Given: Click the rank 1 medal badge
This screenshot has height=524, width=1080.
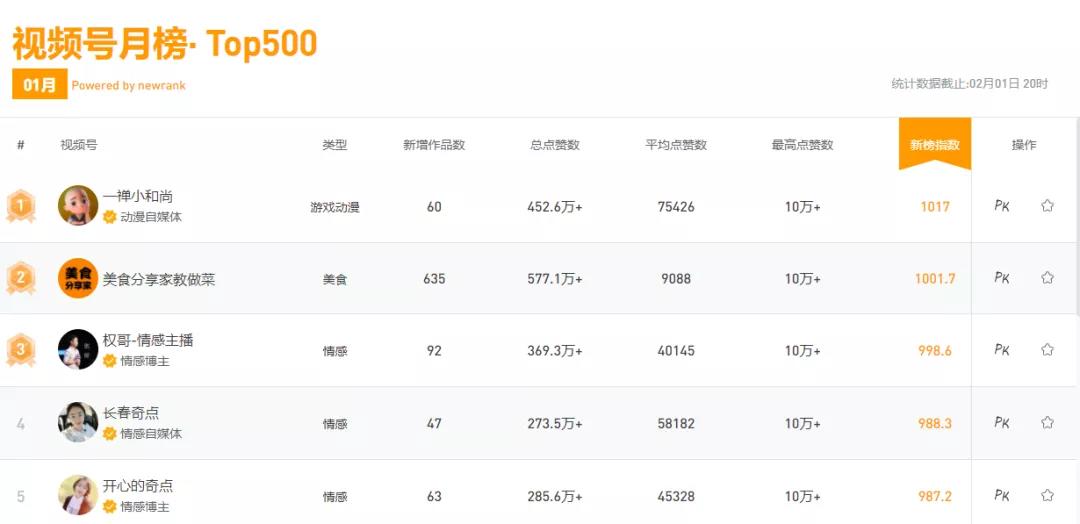Looking at the screenshot, I should pyautogui.click(x=21, y=206).
